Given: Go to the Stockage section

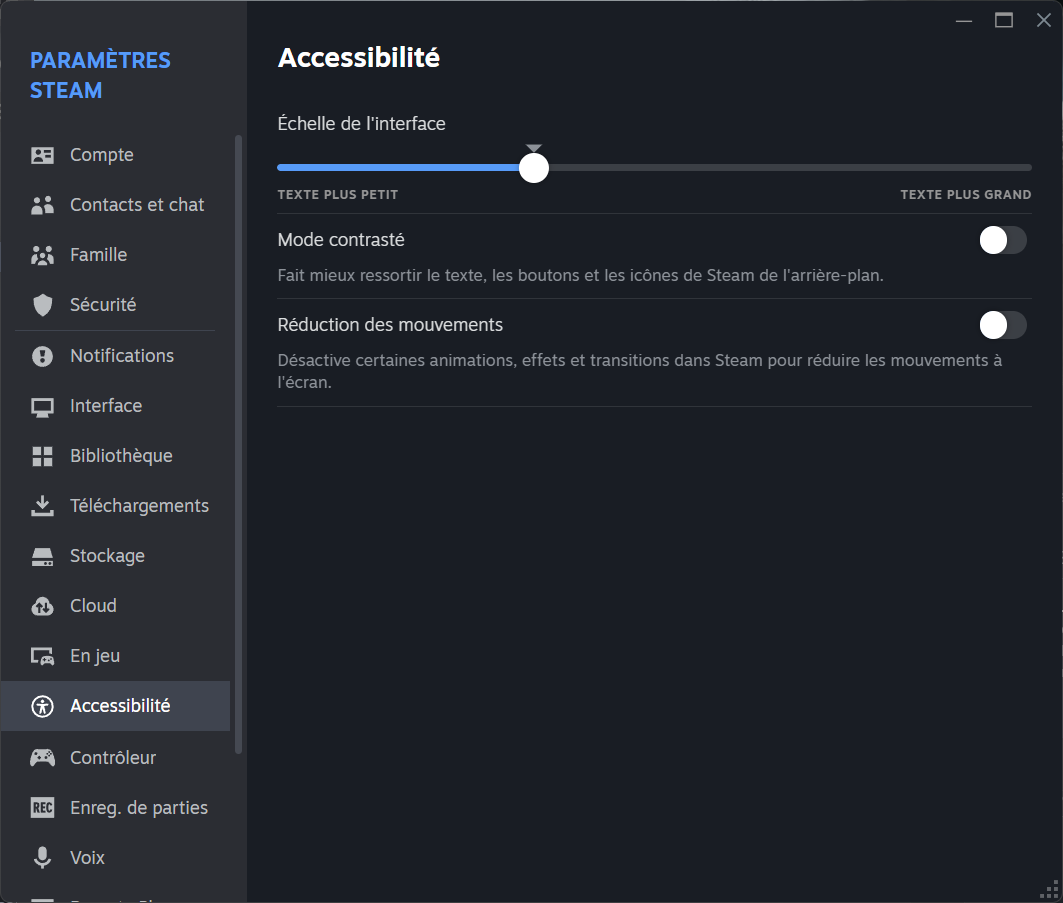Looking at the screenshot, I should point(115,556).
